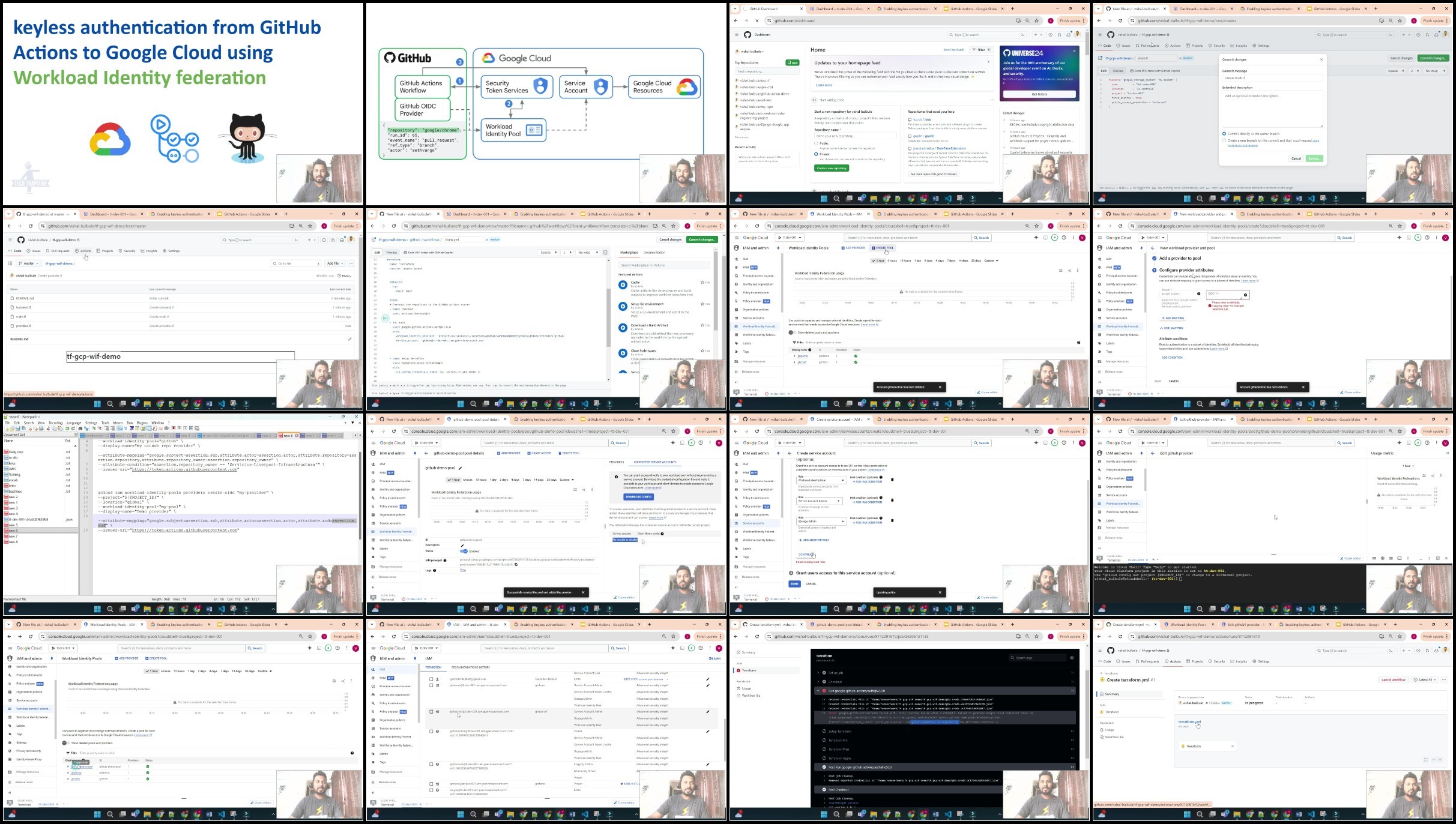Expand the github-demo-pool row in pools table
This screenshot has height=824, width=1456.
point(68,766)
